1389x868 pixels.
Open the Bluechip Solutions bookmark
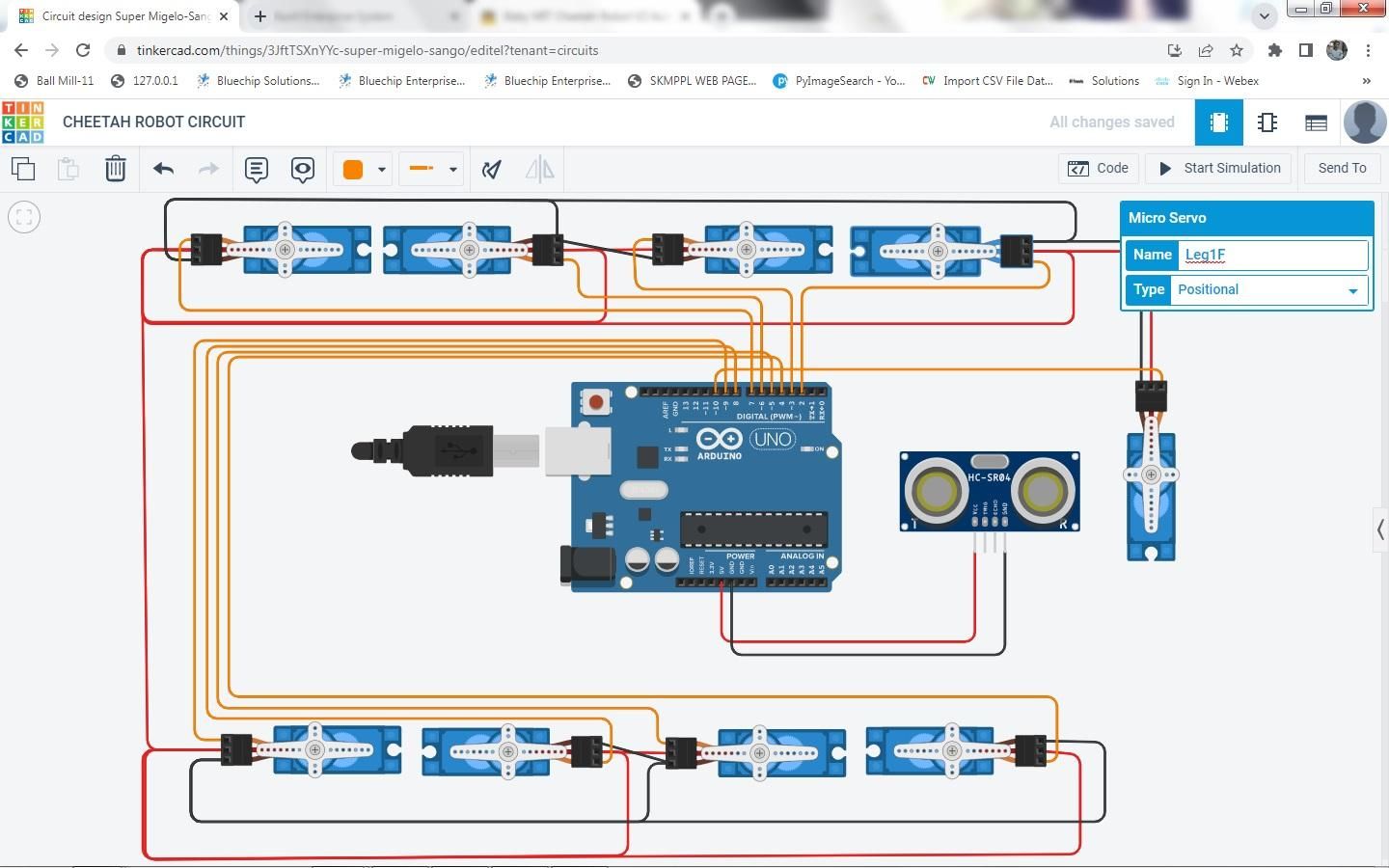pyautogui.click(x=258, y=81)
